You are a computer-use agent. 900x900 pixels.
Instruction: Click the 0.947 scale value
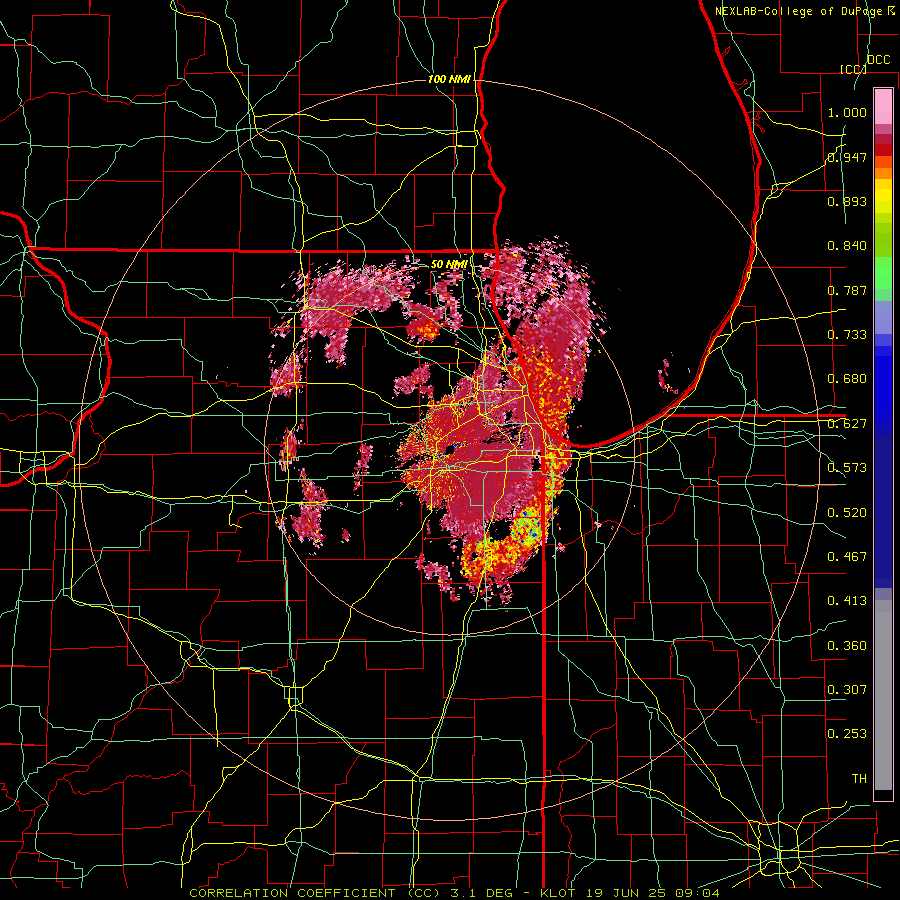coord(847,157)
